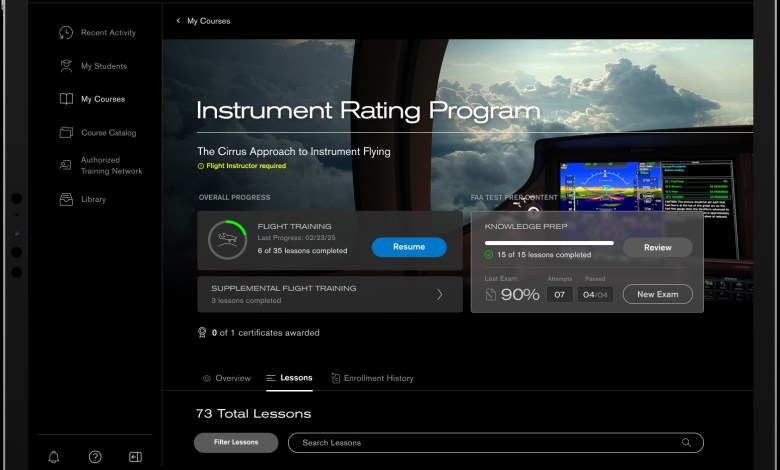Click "6 of 35 lessons completed" text
Image resolution: width=780 pixels, height=470 pixels.
pyautogui.click(x=302, y=251)
